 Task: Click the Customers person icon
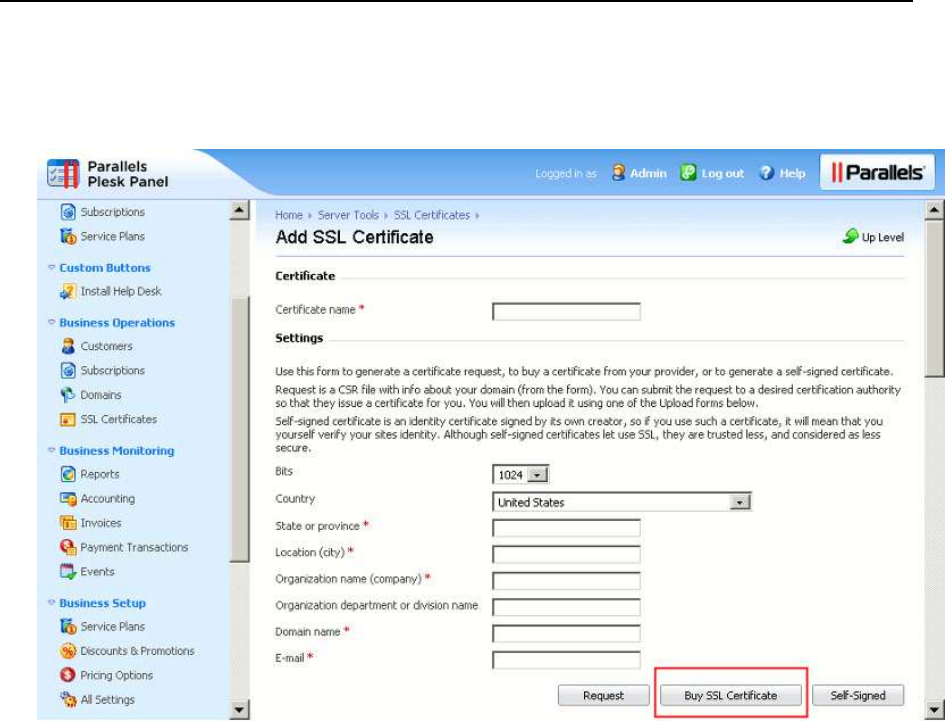click(x=68, y=346)
